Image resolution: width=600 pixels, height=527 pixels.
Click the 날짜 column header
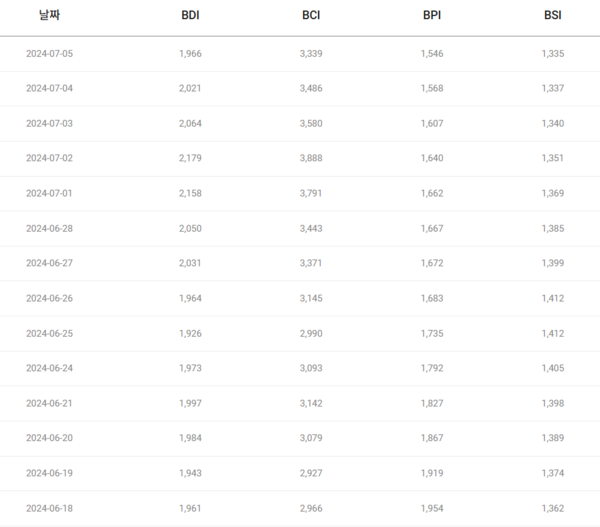tap(49, 15)
